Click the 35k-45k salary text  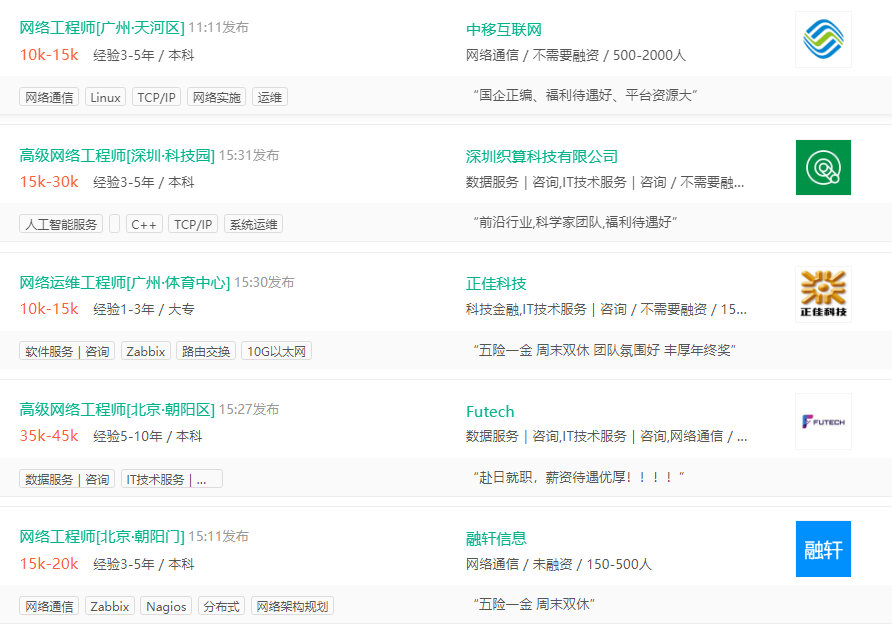click(x=49, y=436)
